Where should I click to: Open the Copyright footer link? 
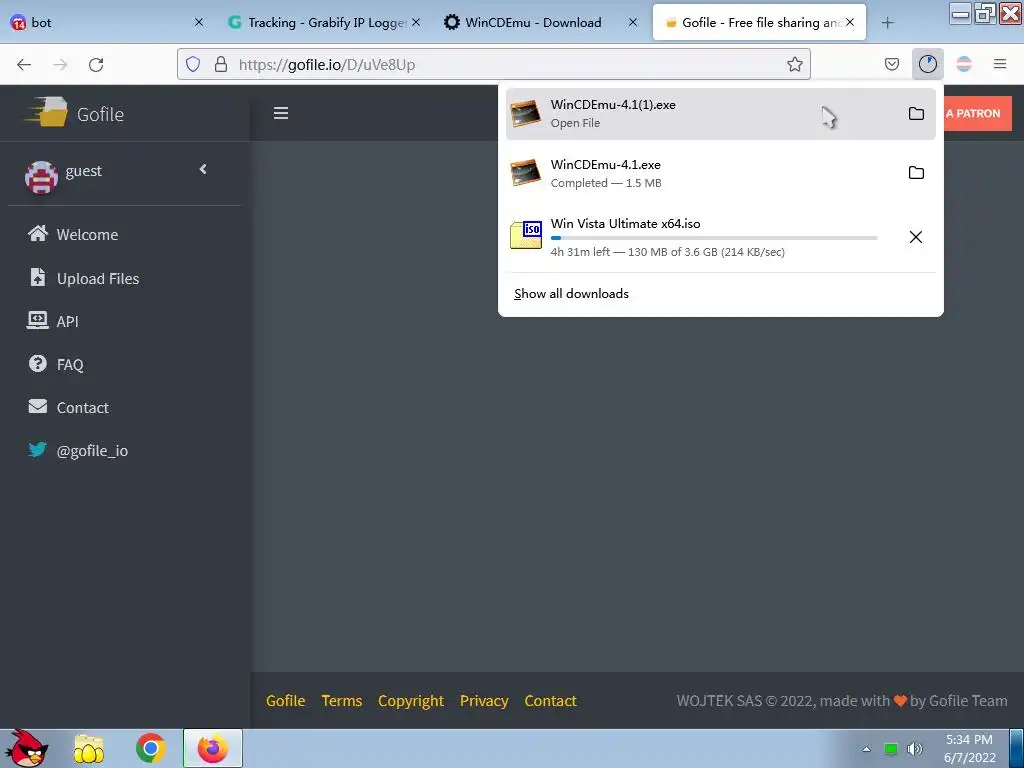pos(411,701)
